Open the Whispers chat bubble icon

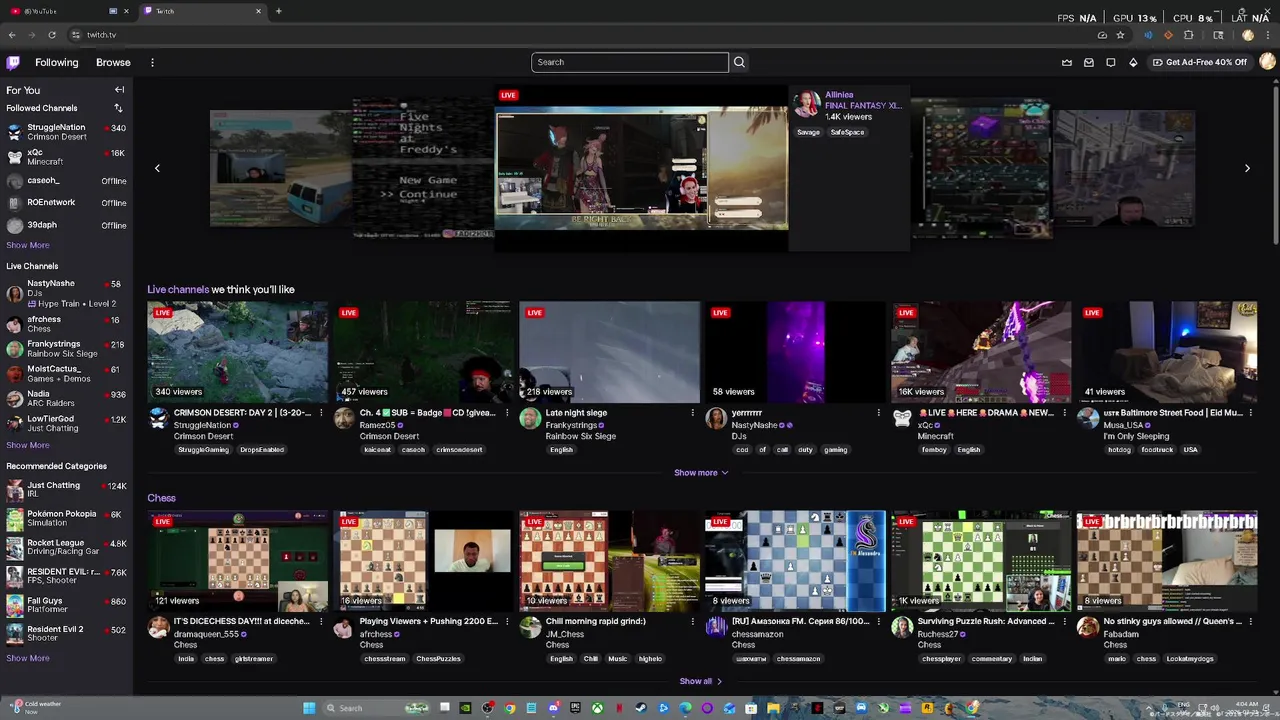coord(1111,62)
